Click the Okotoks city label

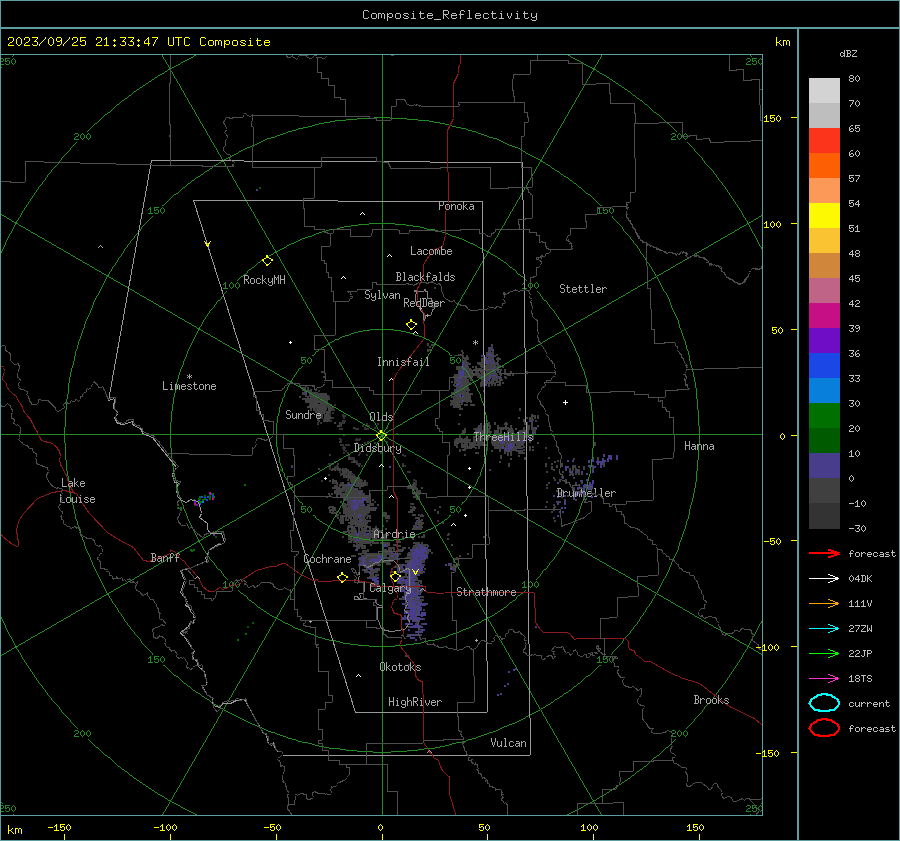400,667
